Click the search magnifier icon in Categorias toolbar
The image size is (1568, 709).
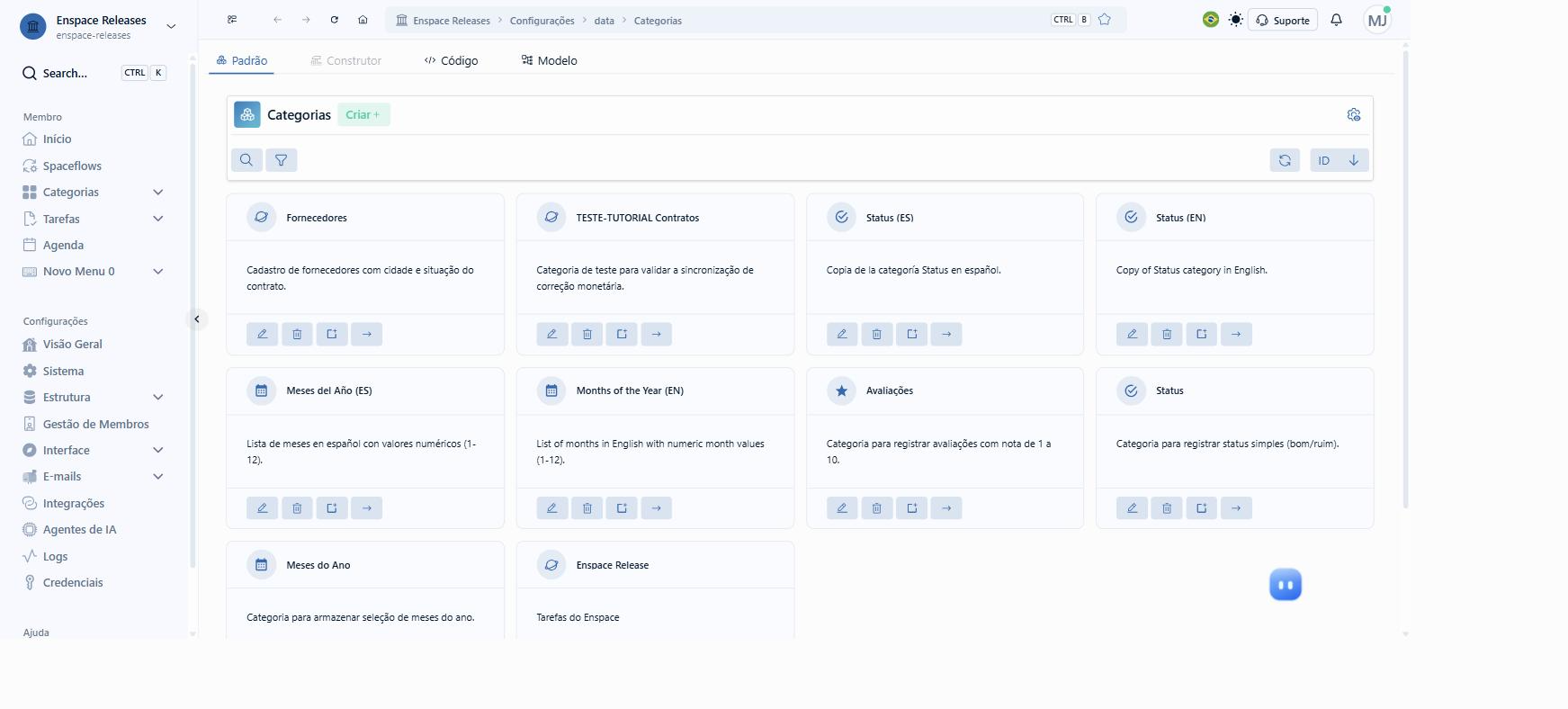click(246, 160)
